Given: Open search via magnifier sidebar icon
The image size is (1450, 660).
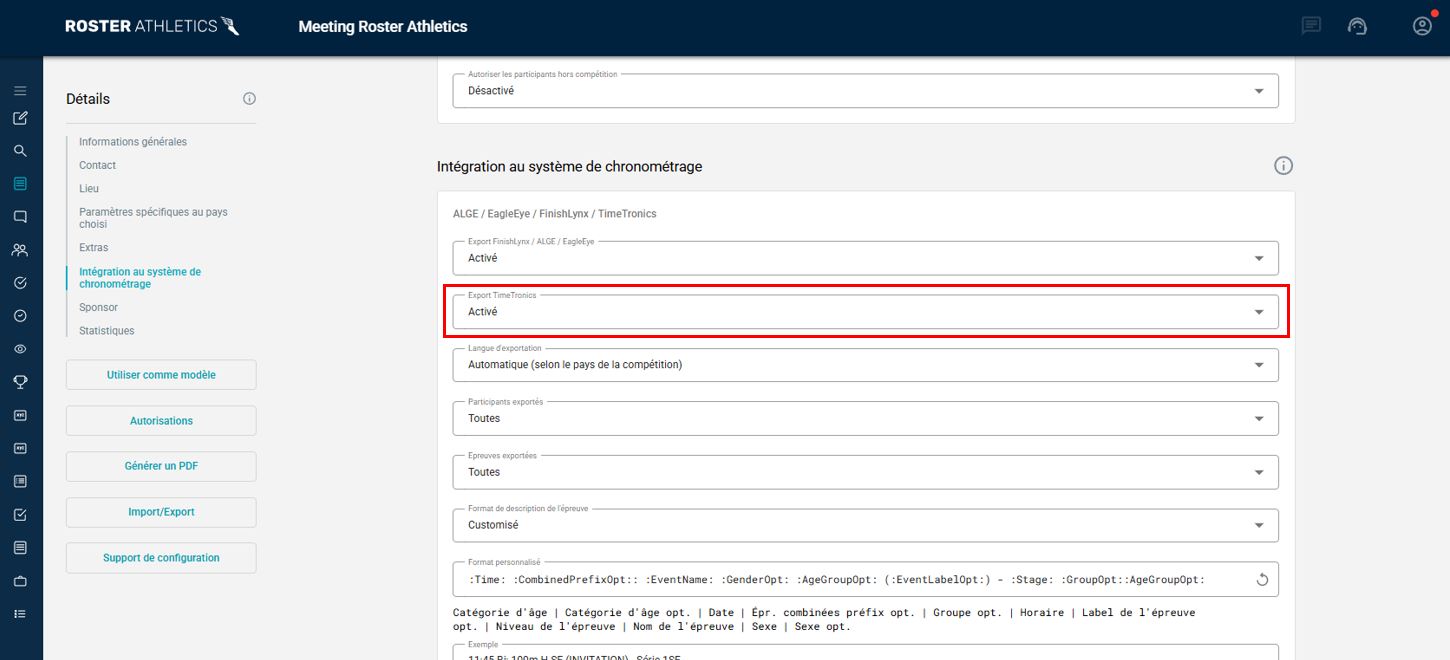Looking at the screenshot, I should [x=20, y=151].
